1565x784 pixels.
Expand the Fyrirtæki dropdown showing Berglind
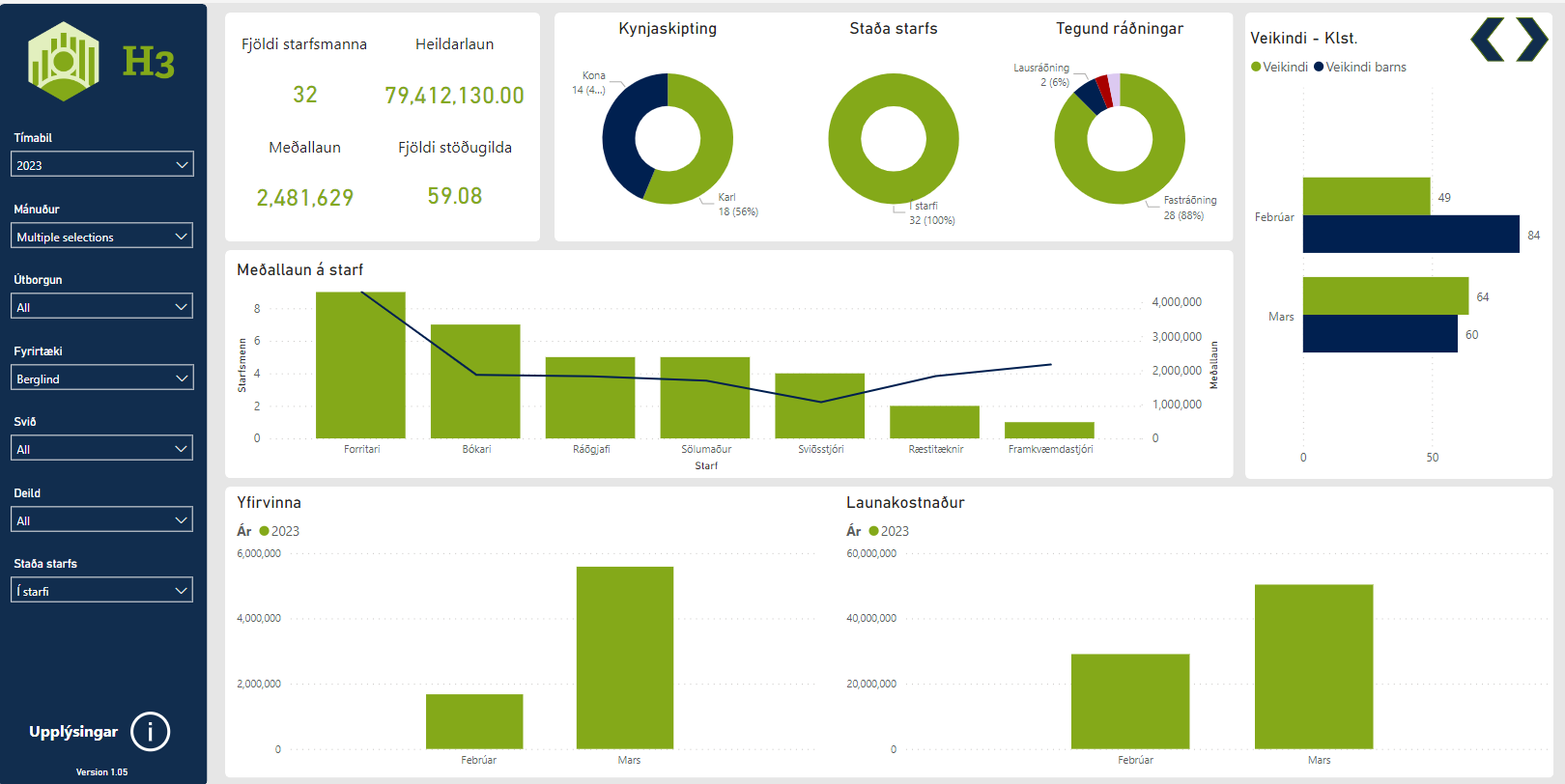point(102,378)
